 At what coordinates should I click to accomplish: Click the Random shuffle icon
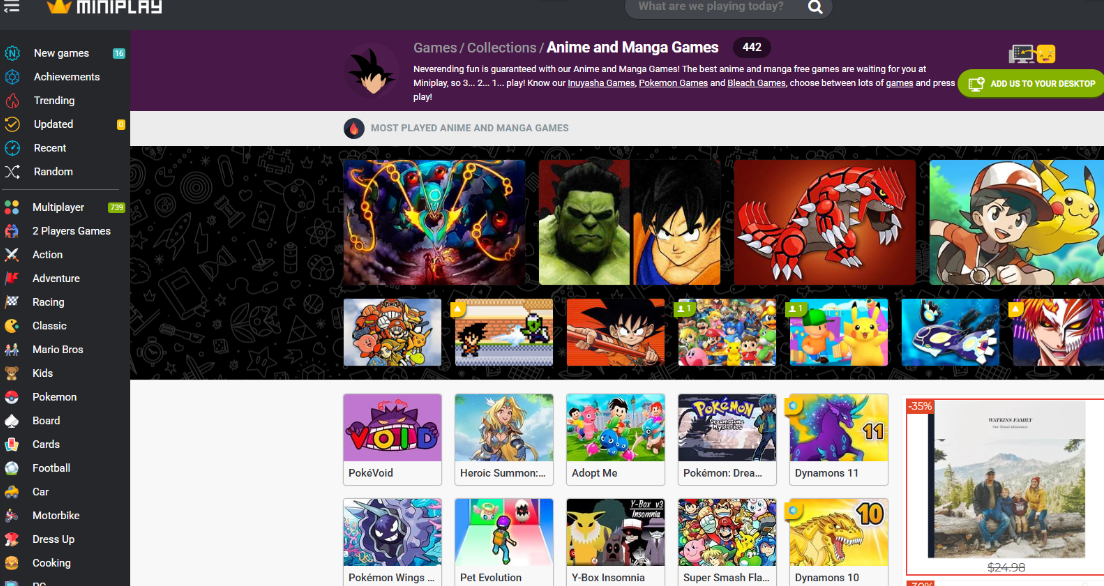point(12,172)
